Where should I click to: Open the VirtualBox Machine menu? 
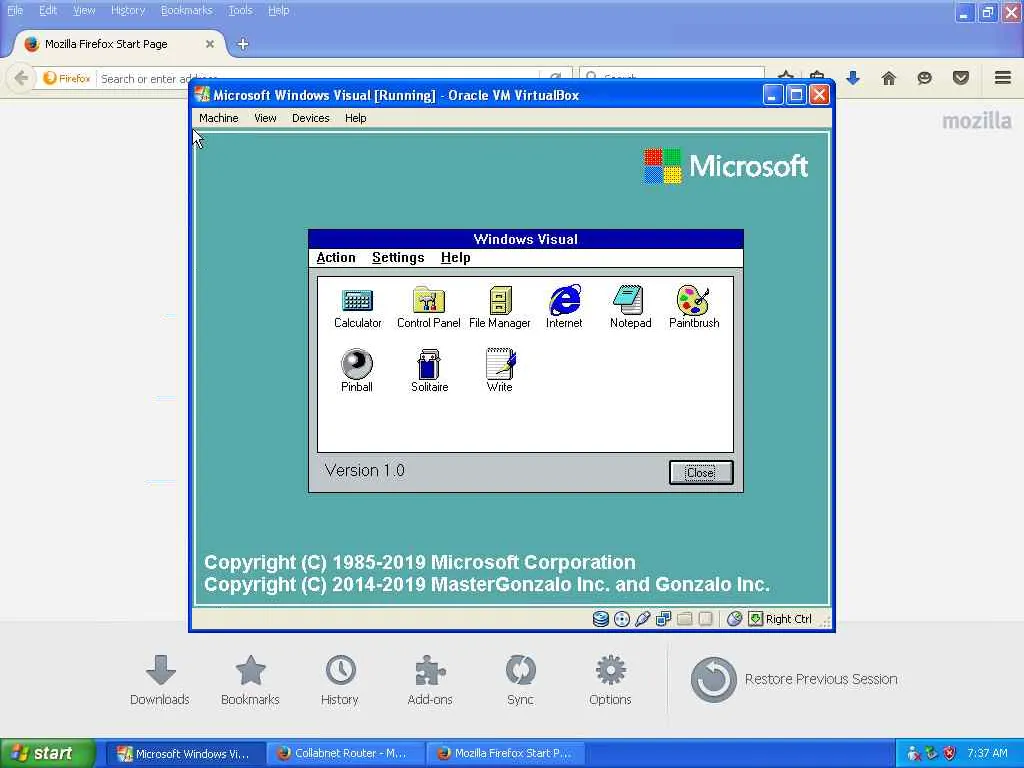tap(219, 118)
